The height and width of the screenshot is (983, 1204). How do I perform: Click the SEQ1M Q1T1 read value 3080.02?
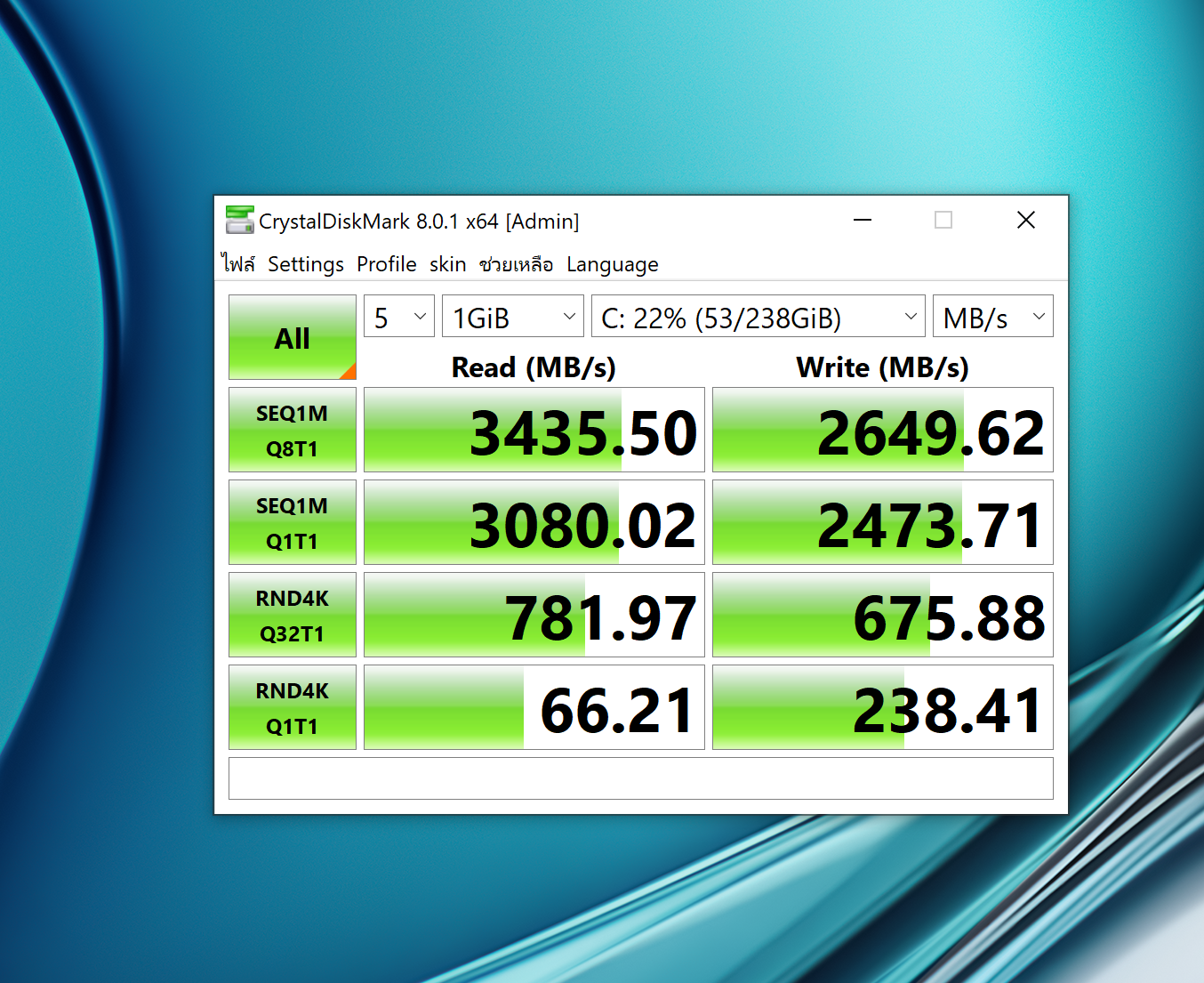click(x=534, y=522)
